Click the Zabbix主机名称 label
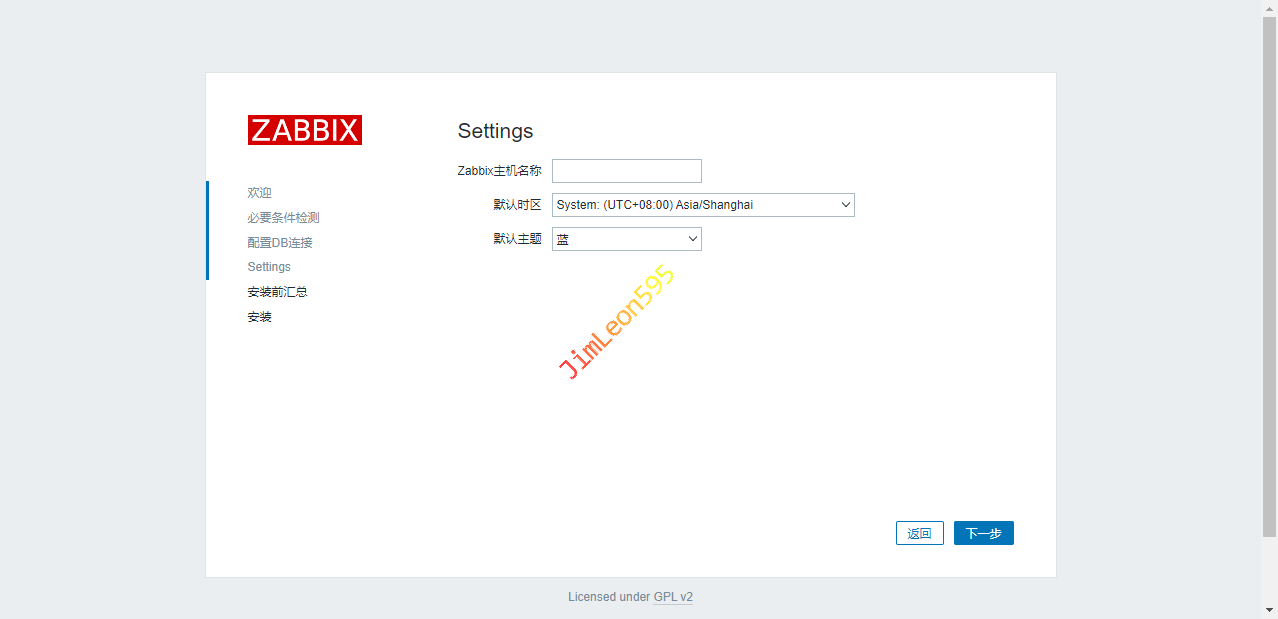 click(499, 171)
